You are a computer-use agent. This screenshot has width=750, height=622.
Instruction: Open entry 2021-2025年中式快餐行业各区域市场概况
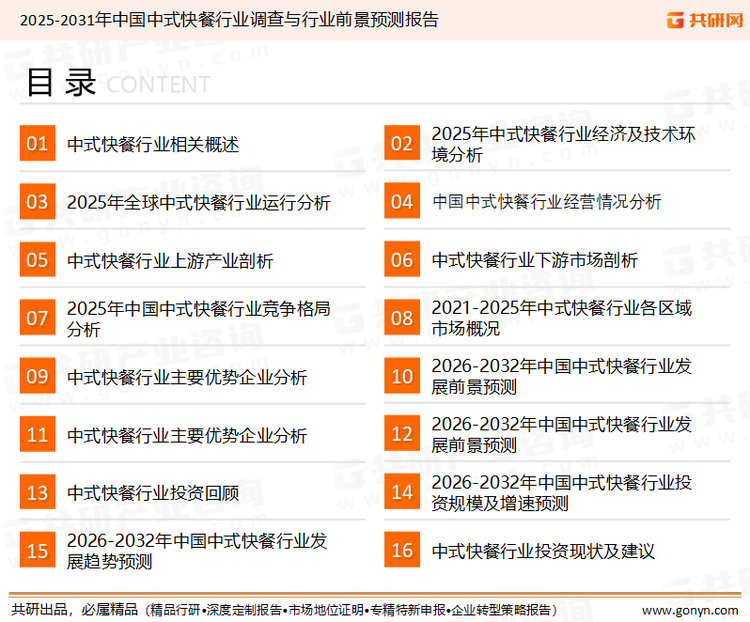562,318
